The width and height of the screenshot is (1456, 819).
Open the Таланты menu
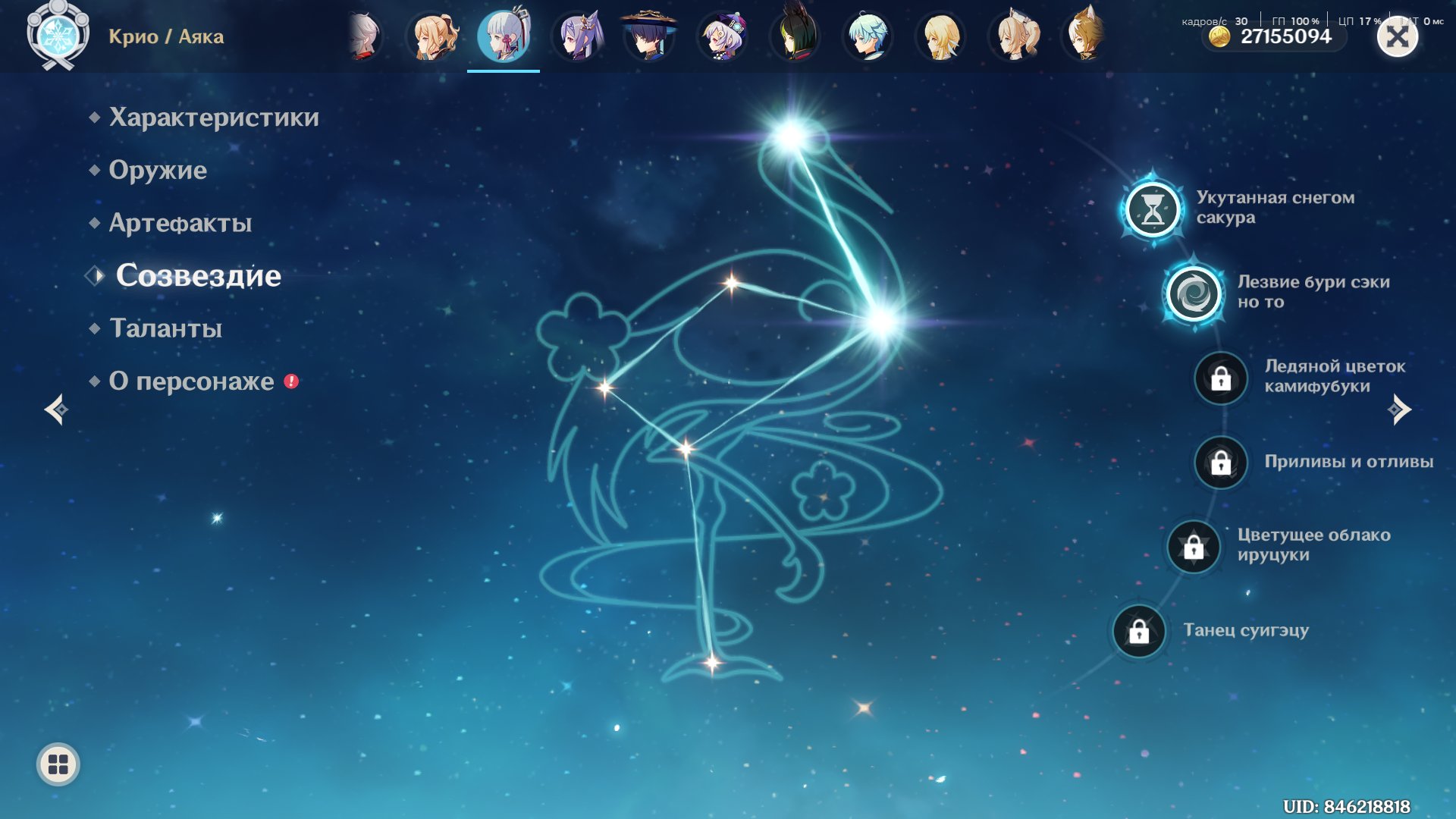click(166, 328)
